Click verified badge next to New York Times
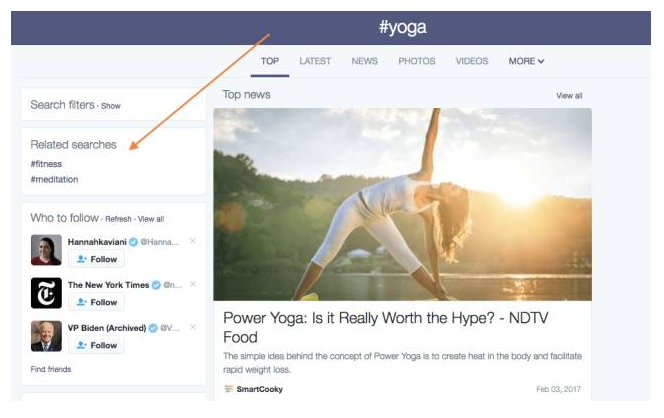The image size is (664, 418). [x=156, y=285]
